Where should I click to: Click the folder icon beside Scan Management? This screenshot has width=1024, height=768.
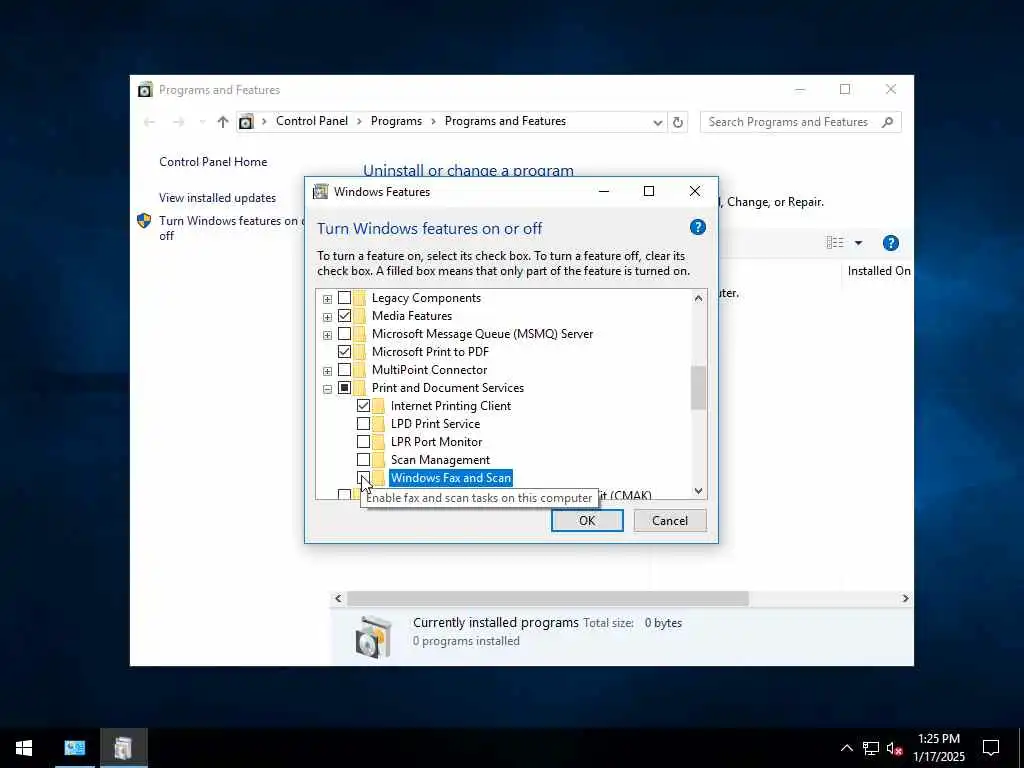(x=379, y=460)
